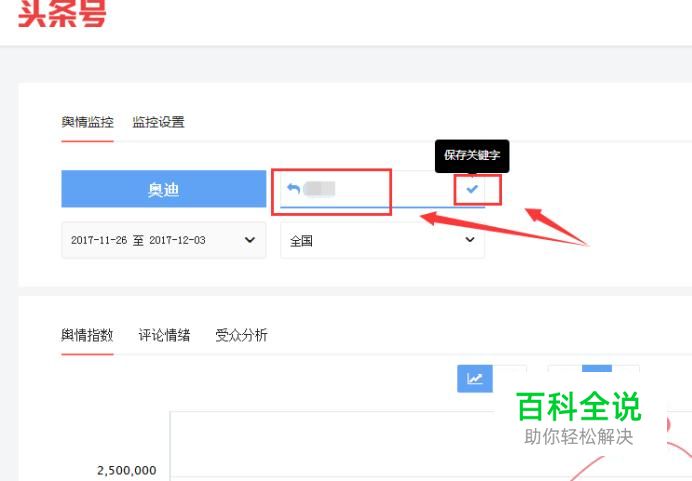Focus the keyword input field

pyautogui.click(x=382, y=189)
